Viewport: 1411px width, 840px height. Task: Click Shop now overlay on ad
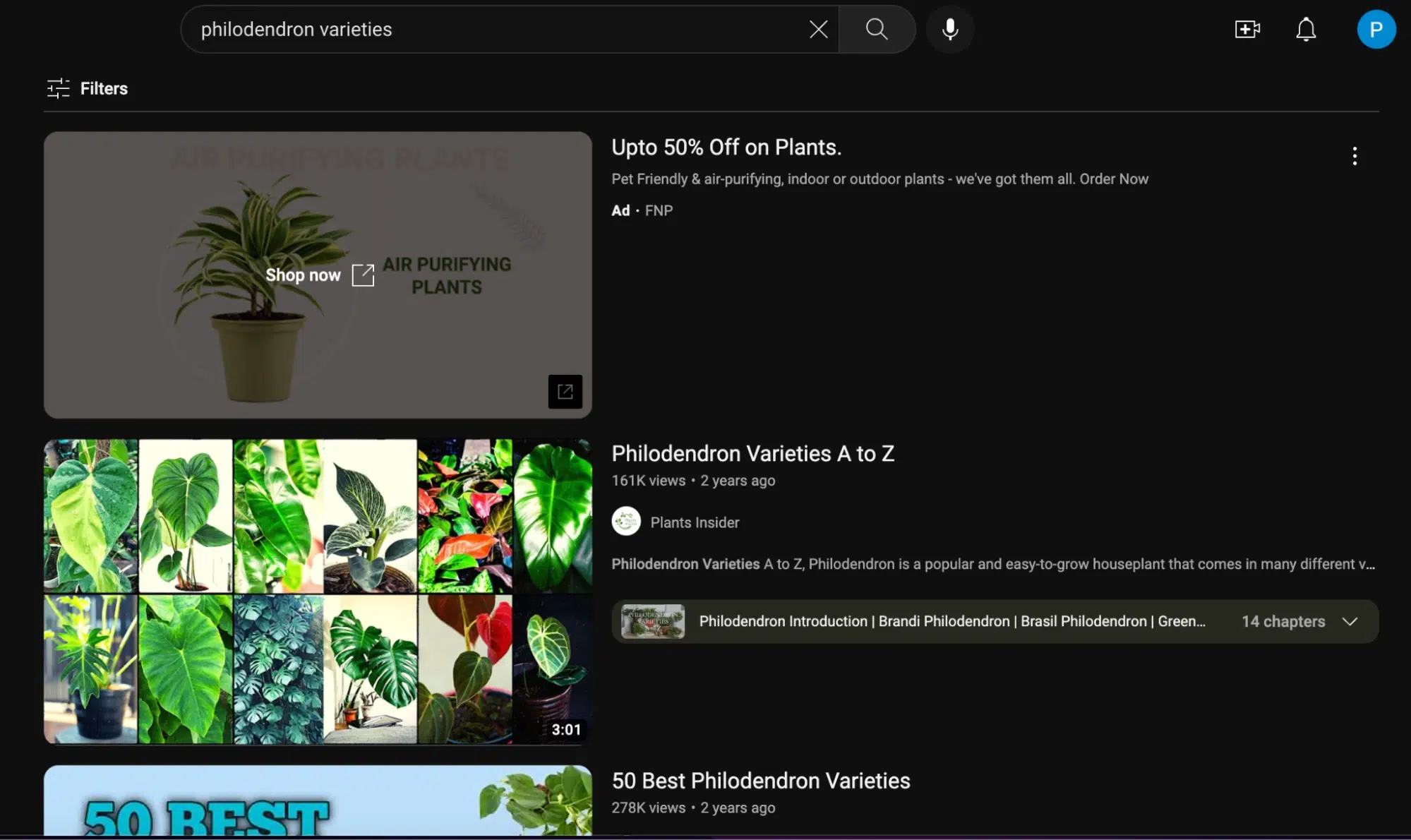[319, 275]
